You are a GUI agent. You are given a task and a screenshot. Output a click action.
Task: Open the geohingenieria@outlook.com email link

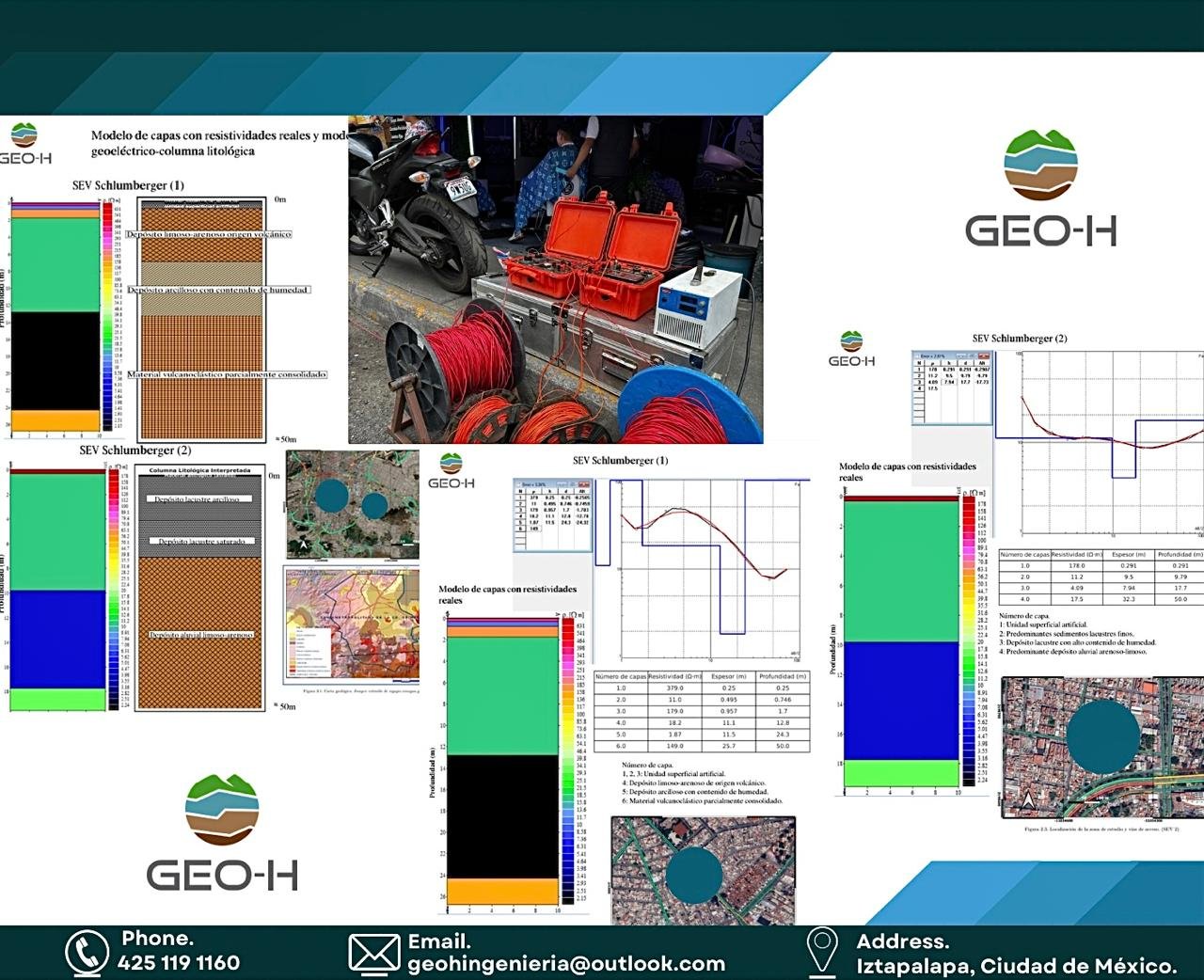pyautogui.click(x=566, y=964)
